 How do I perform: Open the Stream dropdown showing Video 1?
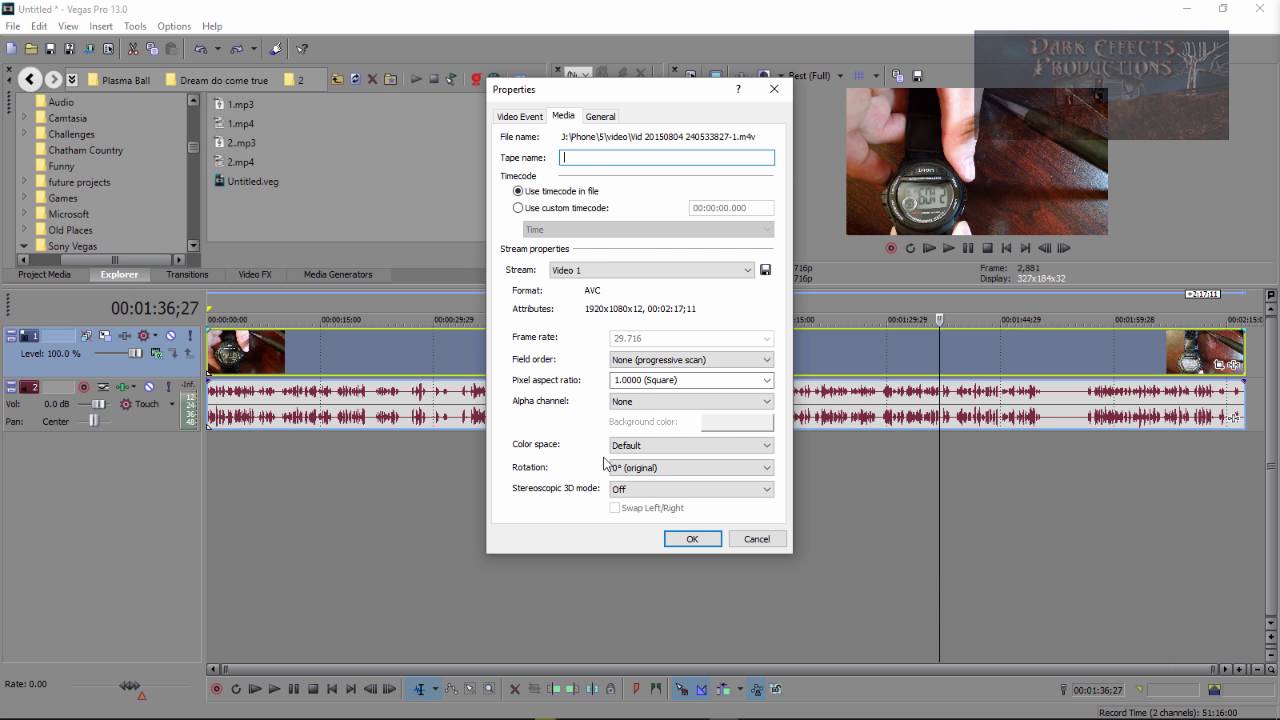tap(651, 270)
